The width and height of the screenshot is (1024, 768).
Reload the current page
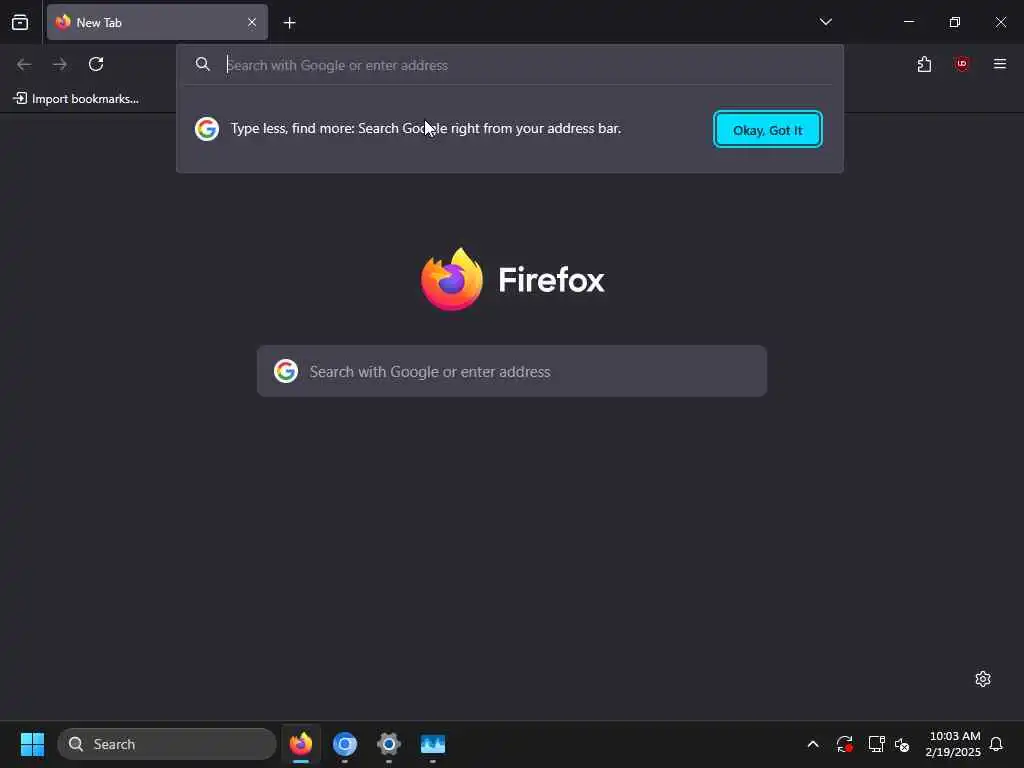(96, 64)
